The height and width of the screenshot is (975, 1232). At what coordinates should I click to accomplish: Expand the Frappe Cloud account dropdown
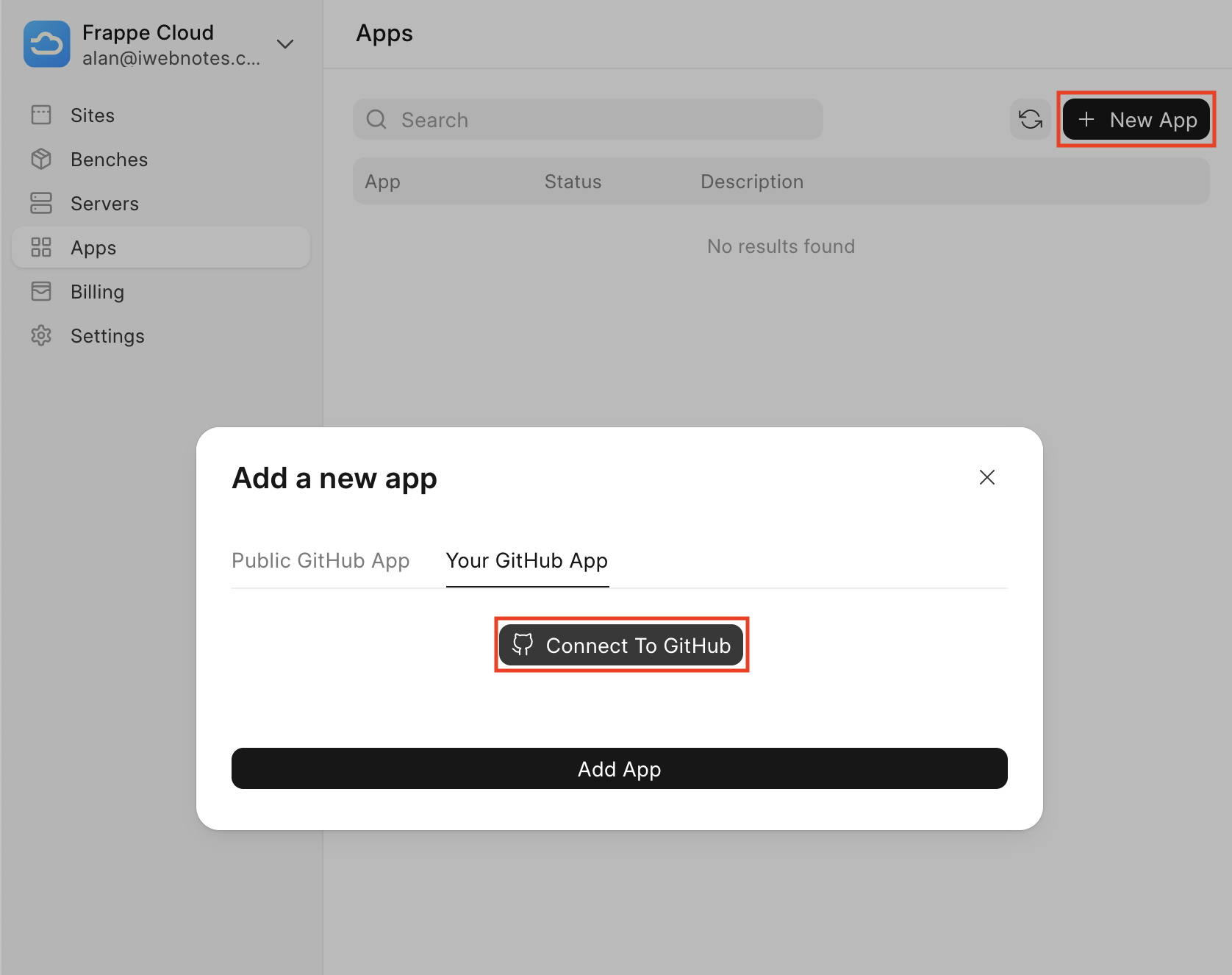click(x=285, y=44)
